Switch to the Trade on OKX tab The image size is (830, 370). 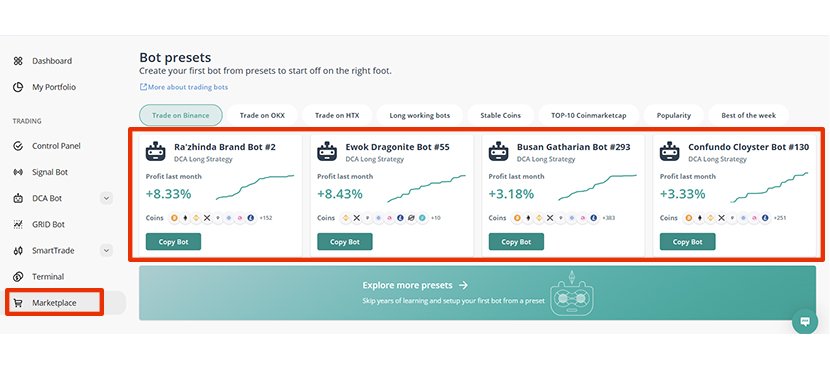click(262, 115)
